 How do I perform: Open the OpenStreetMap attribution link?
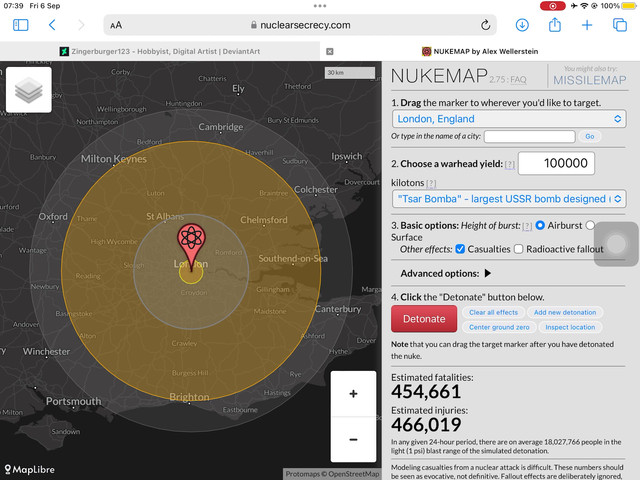click(353, 474)
